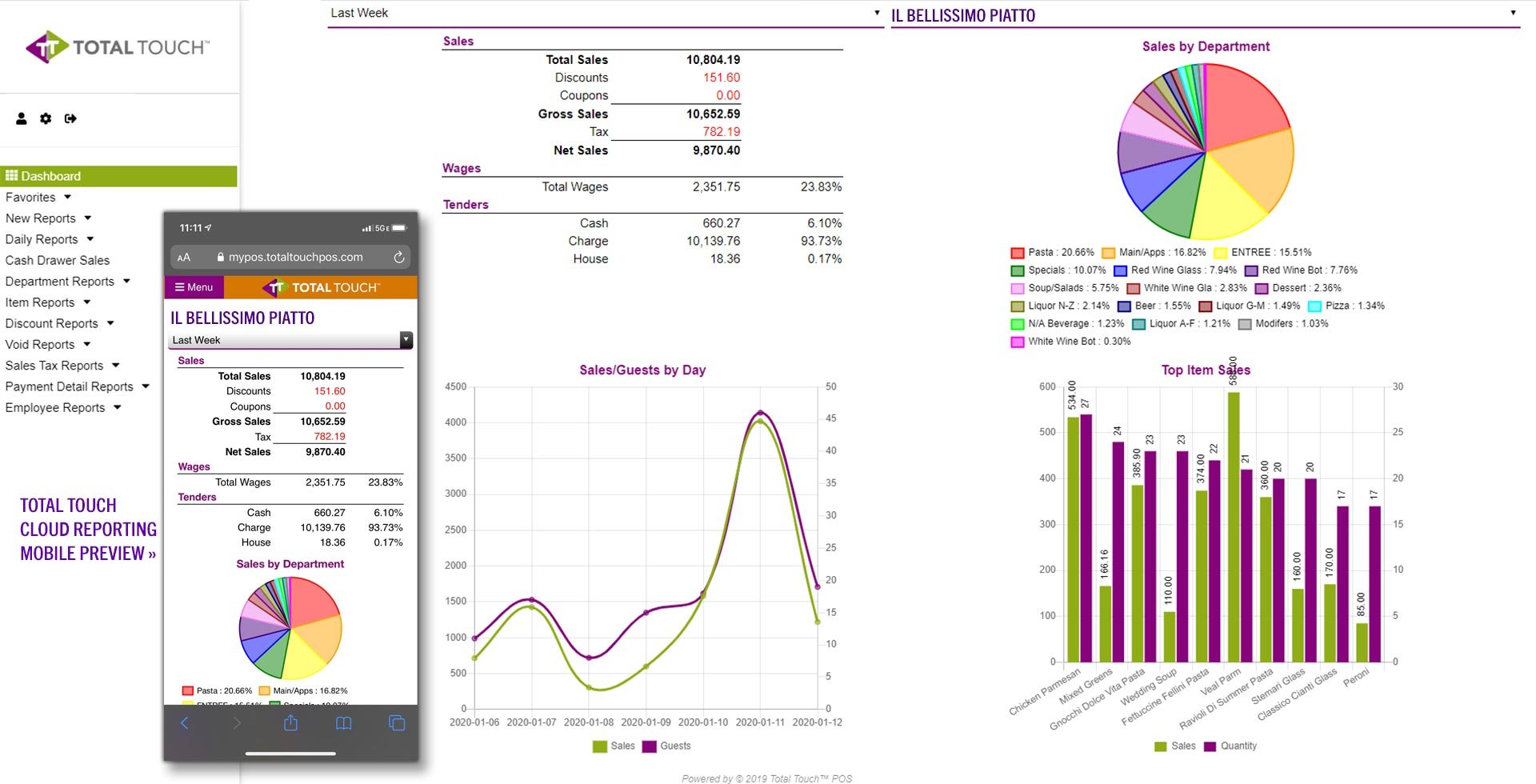
Task: Tap the share icon in the phone preview
Action: 290,722
